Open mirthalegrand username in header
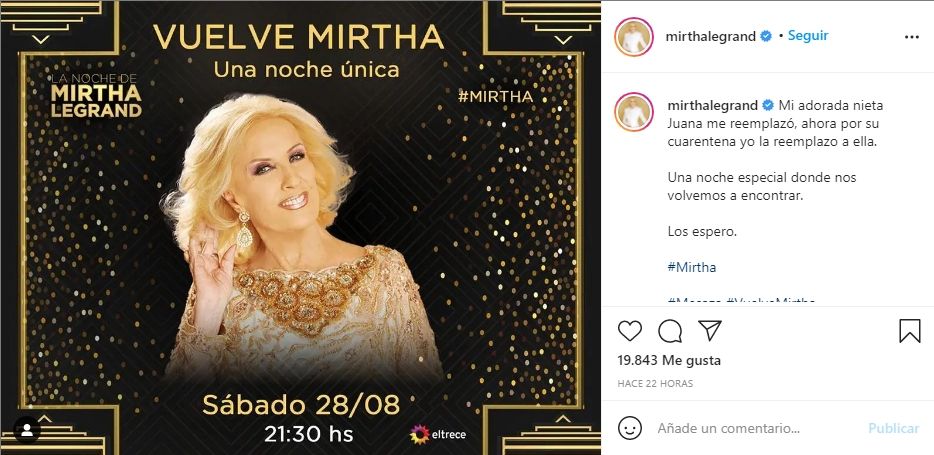 pos(711,36)
